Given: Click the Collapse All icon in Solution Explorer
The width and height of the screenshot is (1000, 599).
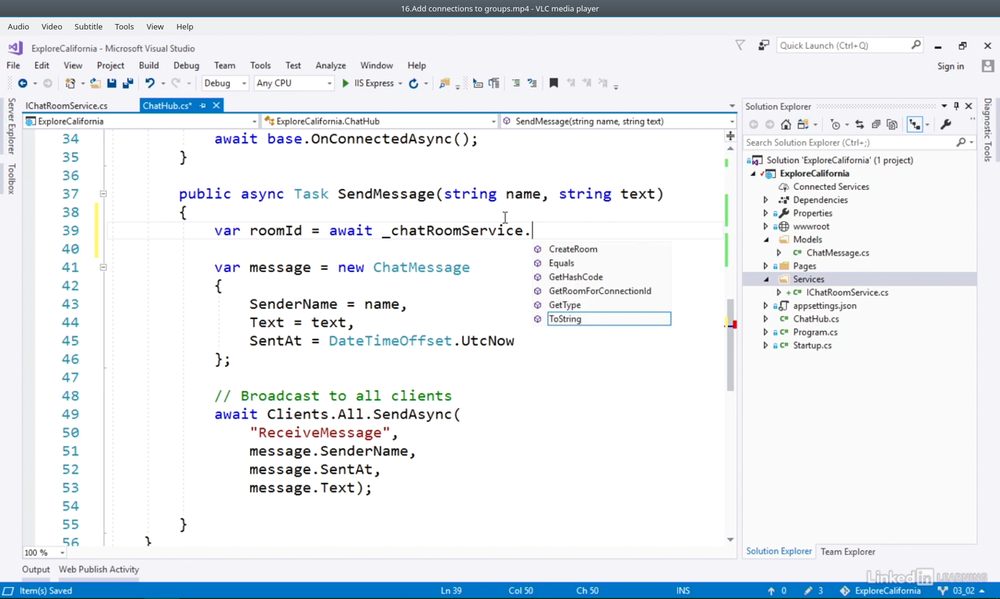Looking at the screenshot, I should pyautogui.click(x=876, y=125).
